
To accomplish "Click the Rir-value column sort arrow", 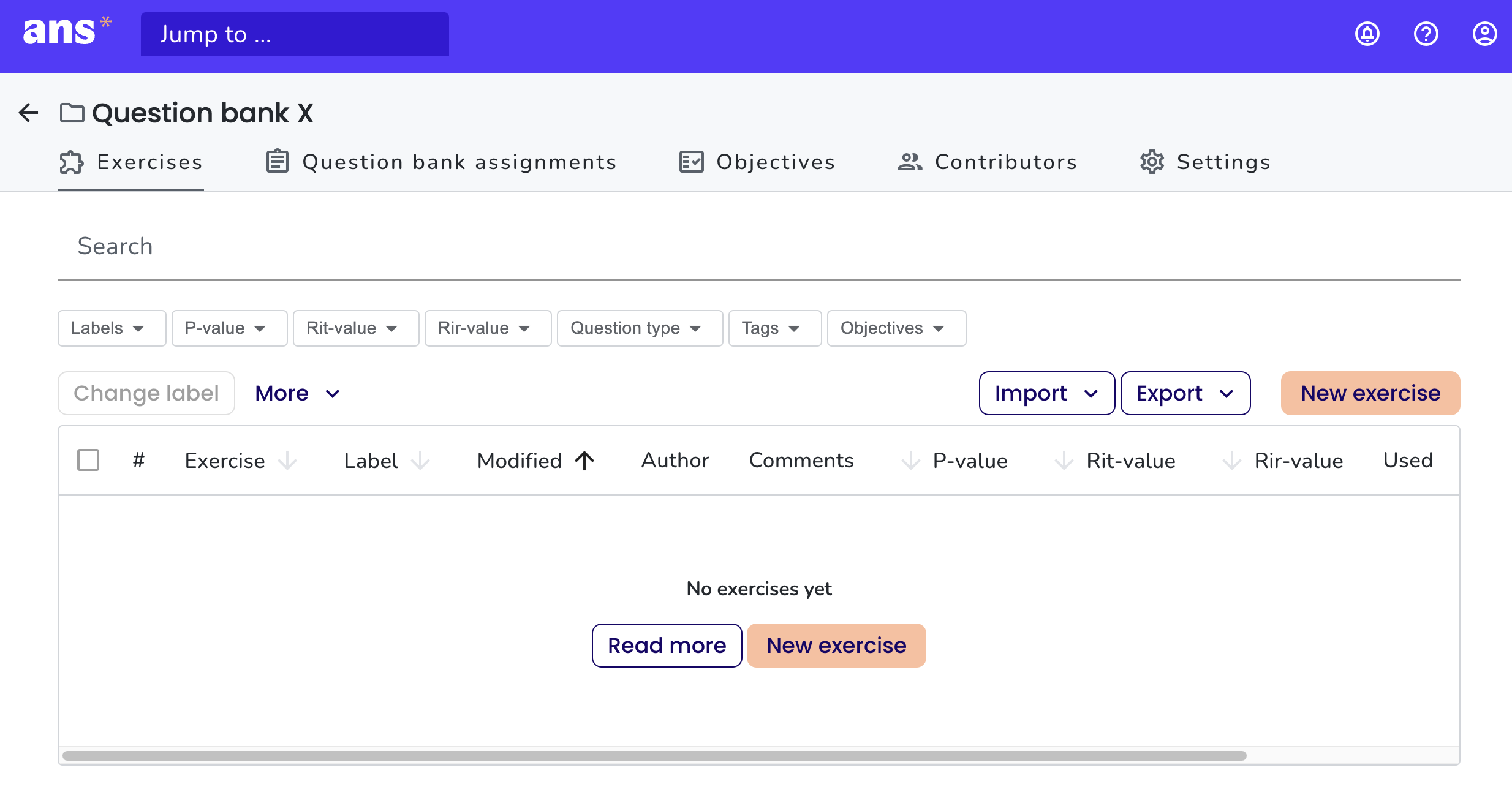I will tap(1232, 461).
